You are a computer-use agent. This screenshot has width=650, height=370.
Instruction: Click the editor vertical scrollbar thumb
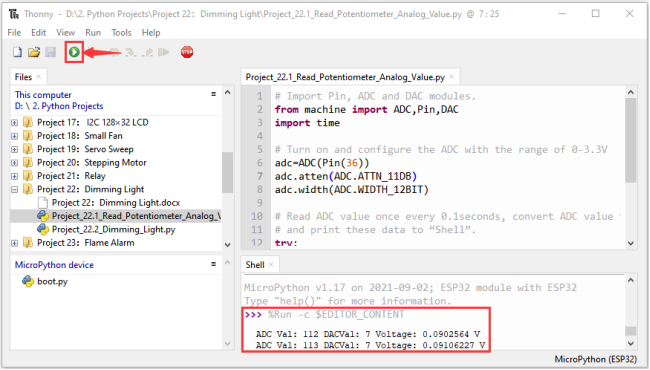(x=631, y=140)
